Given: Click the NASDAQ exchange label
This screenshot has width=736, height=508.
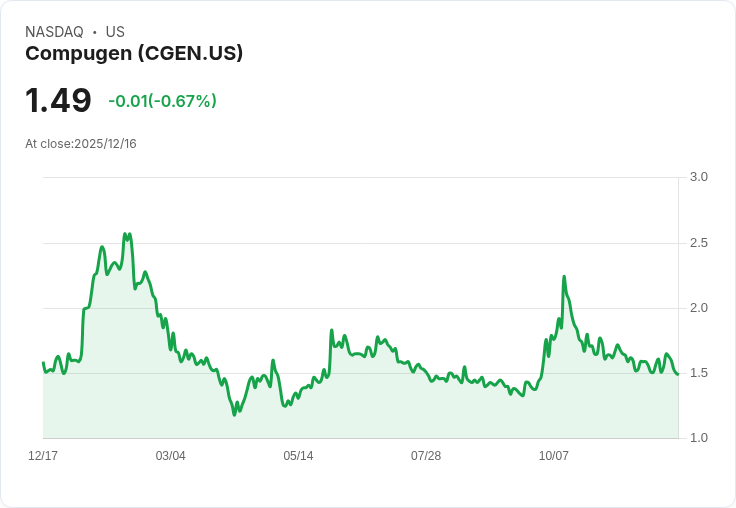Looking at the screenshot, I should pyautogui.click(x=54, y=32).
